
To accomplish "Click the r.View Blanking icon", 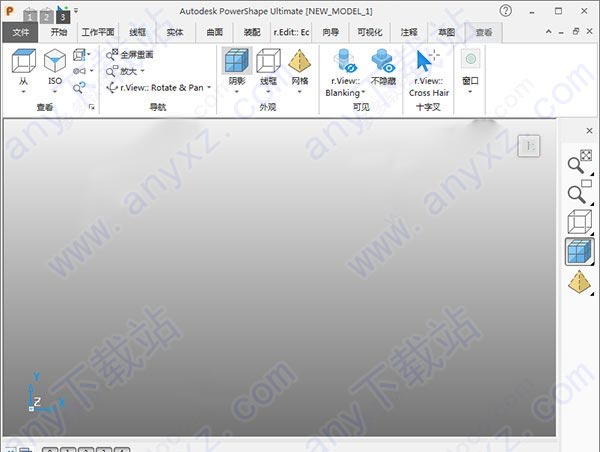I will pos(345,61).
